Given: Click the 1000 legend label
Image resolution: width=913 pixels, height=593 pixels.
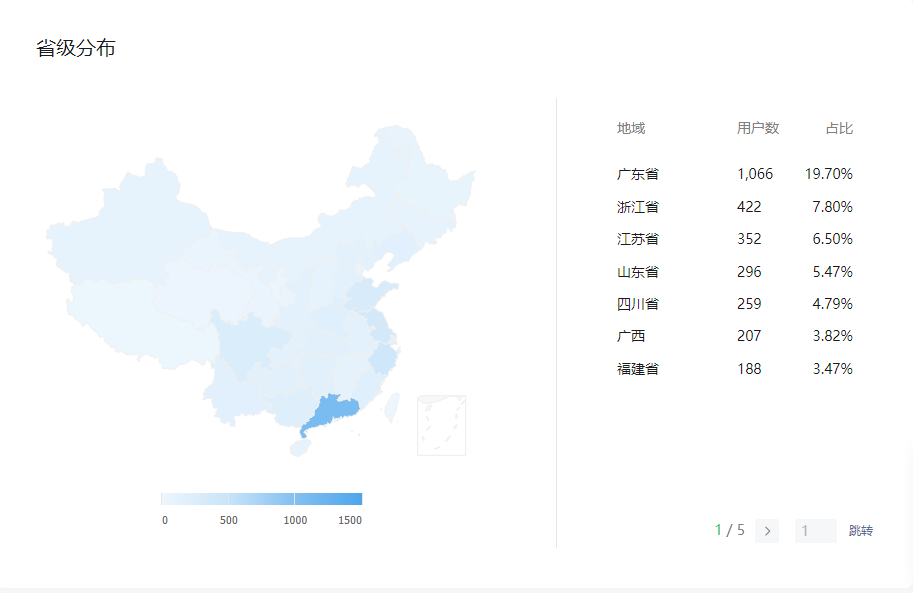Looking at the screenshot, I should 295,520.
